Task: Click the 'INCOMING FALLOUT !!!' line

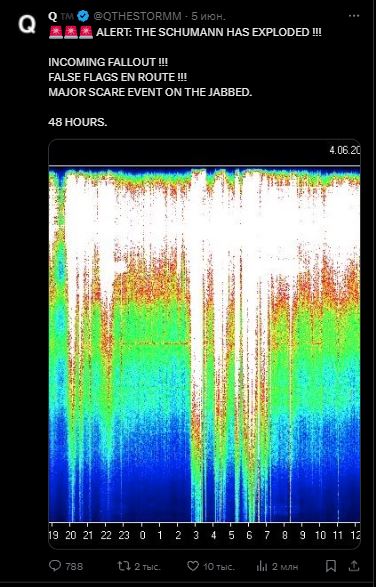Action: coord(108,62)
